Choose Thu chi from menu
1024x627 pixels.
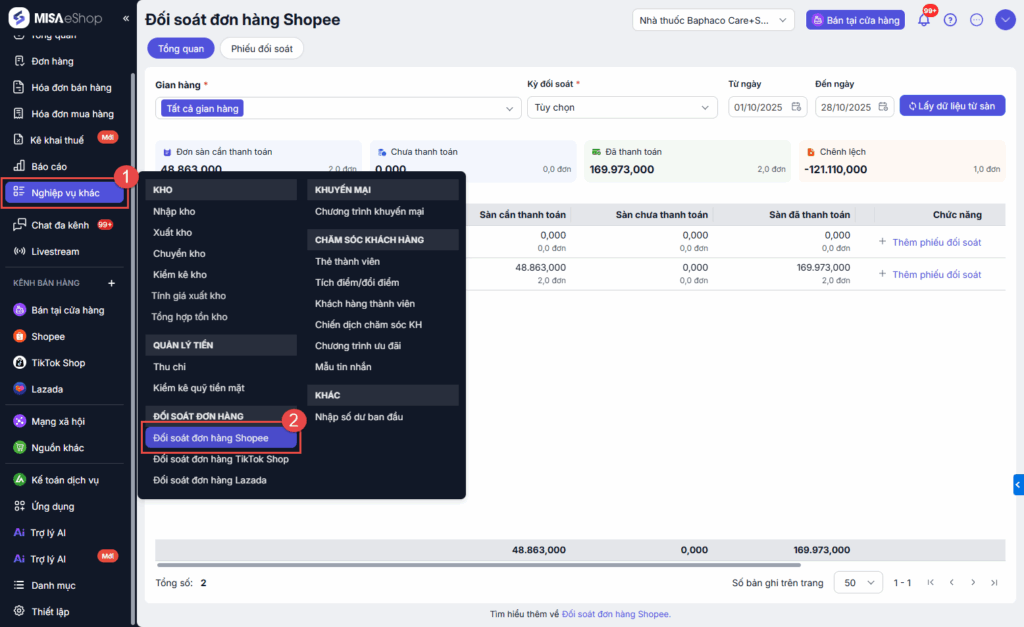click(169, 367)
